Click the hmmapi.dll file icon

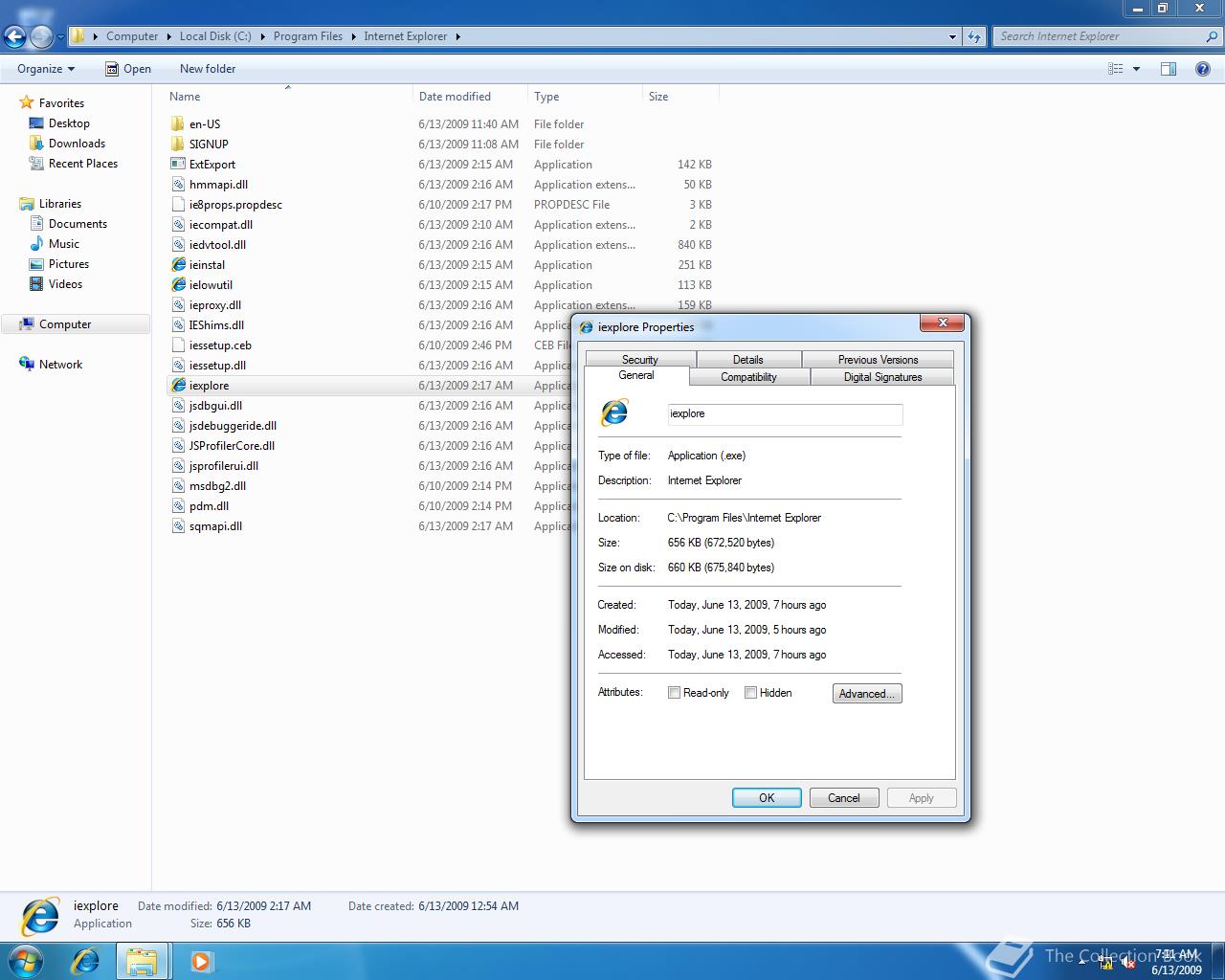click(x=178, y=184)
